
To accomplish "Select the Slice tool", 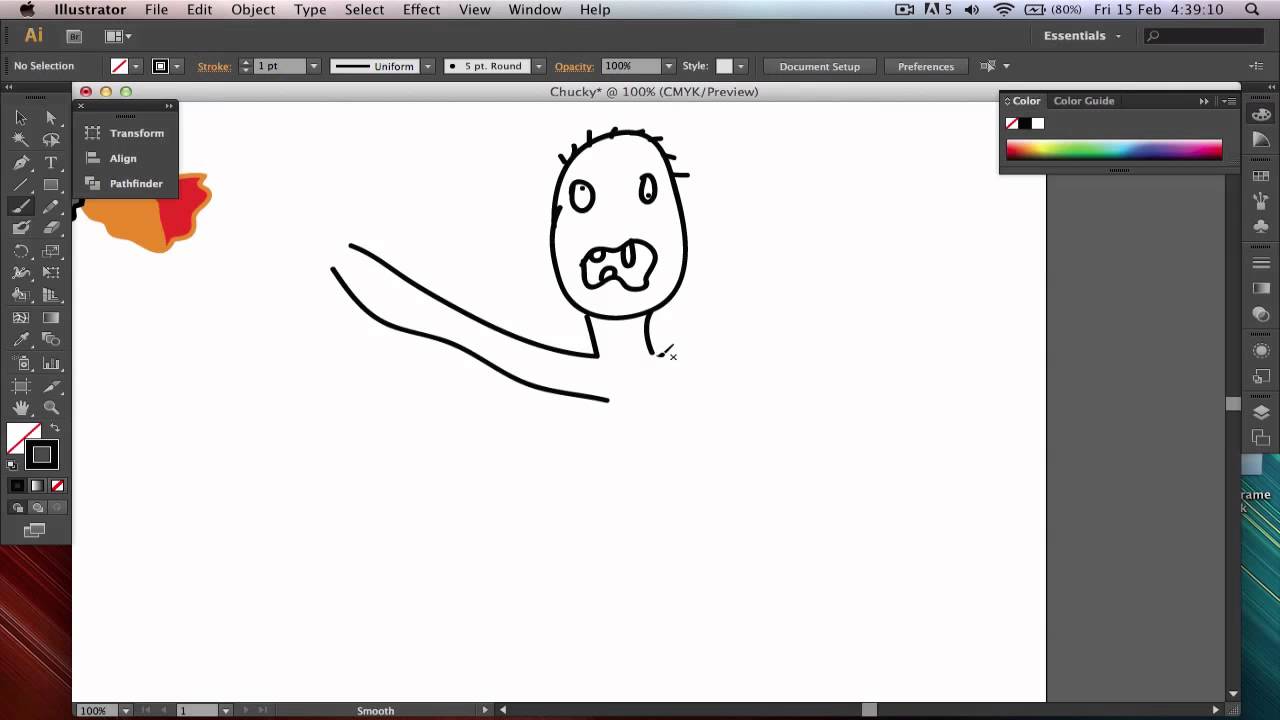I will 51,386.
